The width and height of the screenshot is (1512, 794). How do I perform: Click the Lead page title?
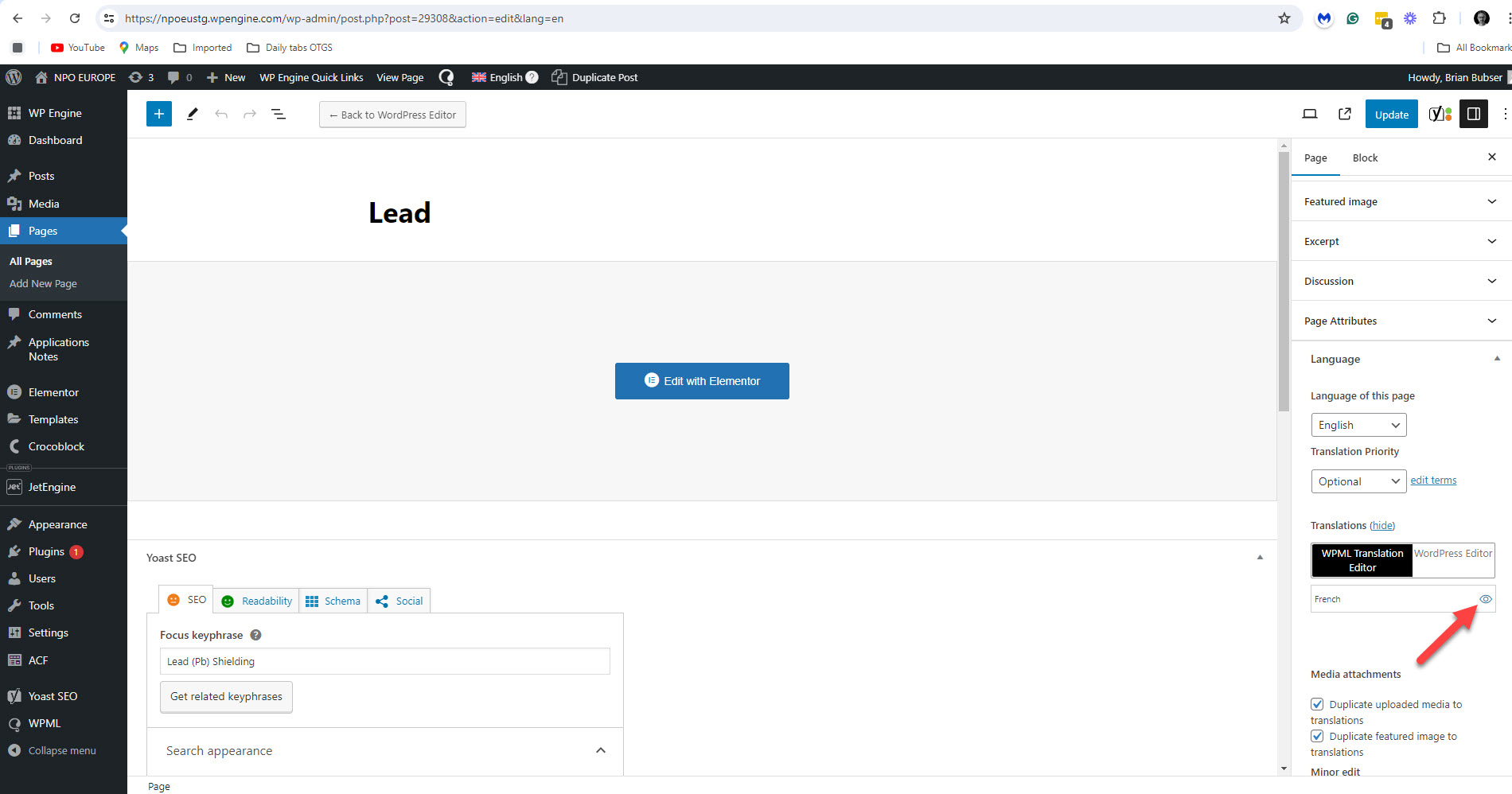(399, 212)
